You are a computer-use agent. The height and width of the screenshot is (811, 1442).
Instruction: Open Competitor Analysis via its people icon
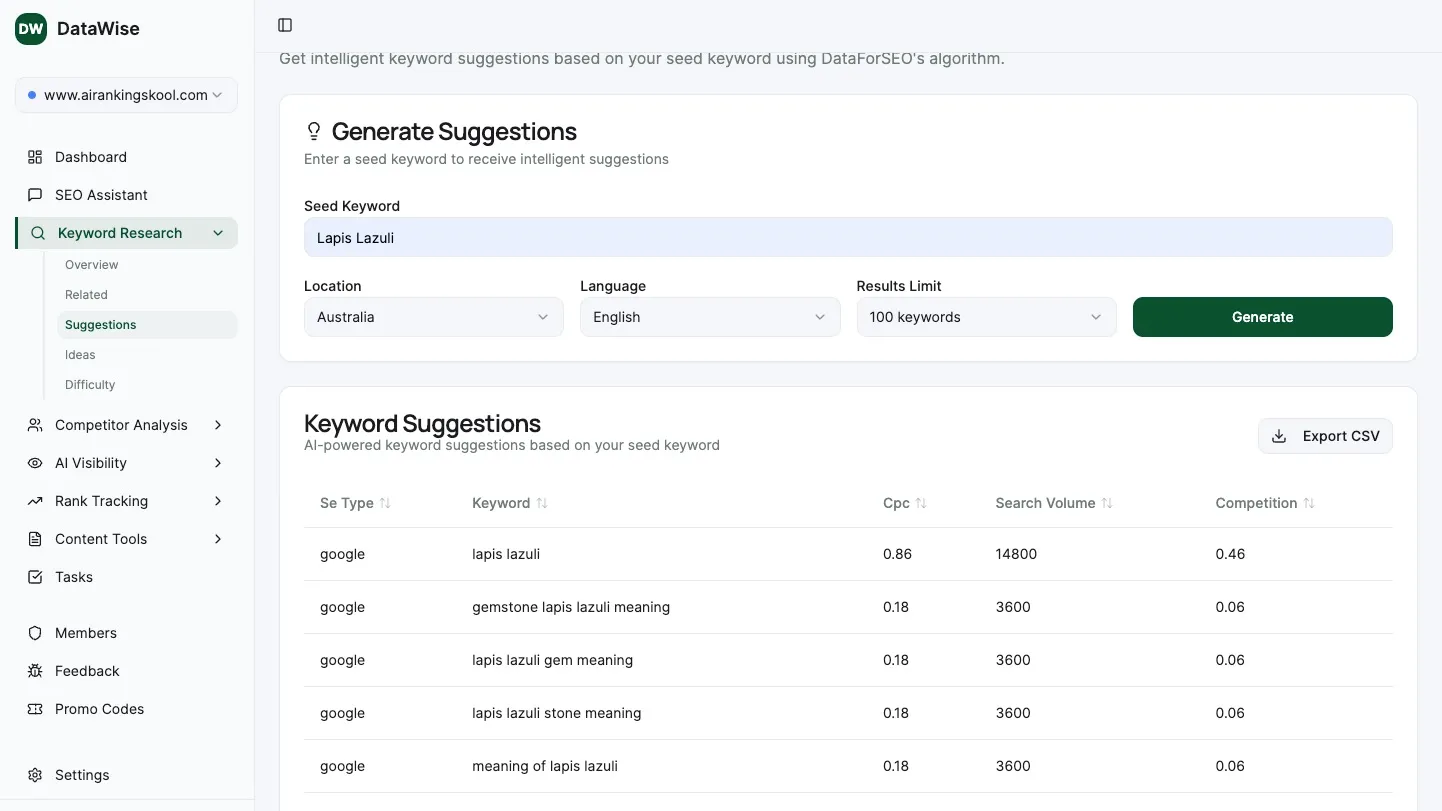pos(33,425)
